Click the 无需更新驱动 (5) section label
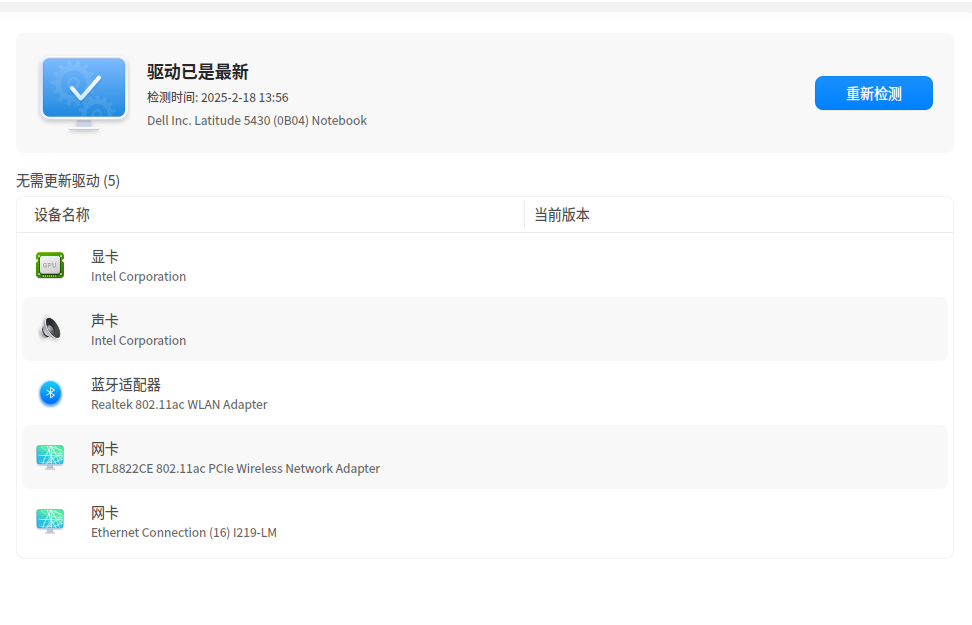The image size is (972, 625). point(68,181)
